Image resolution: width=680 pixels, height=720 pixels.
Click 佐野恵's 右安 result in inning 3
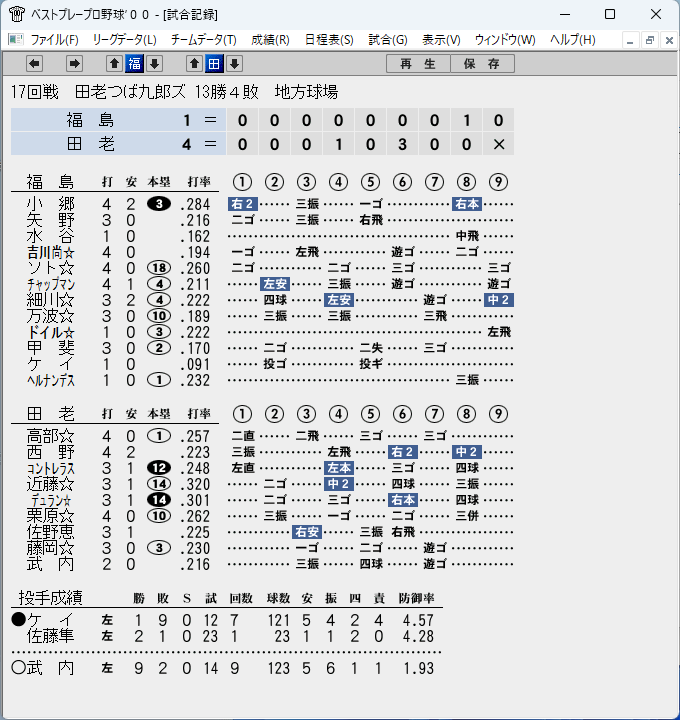pyautogui.click(x=307, y=532)
